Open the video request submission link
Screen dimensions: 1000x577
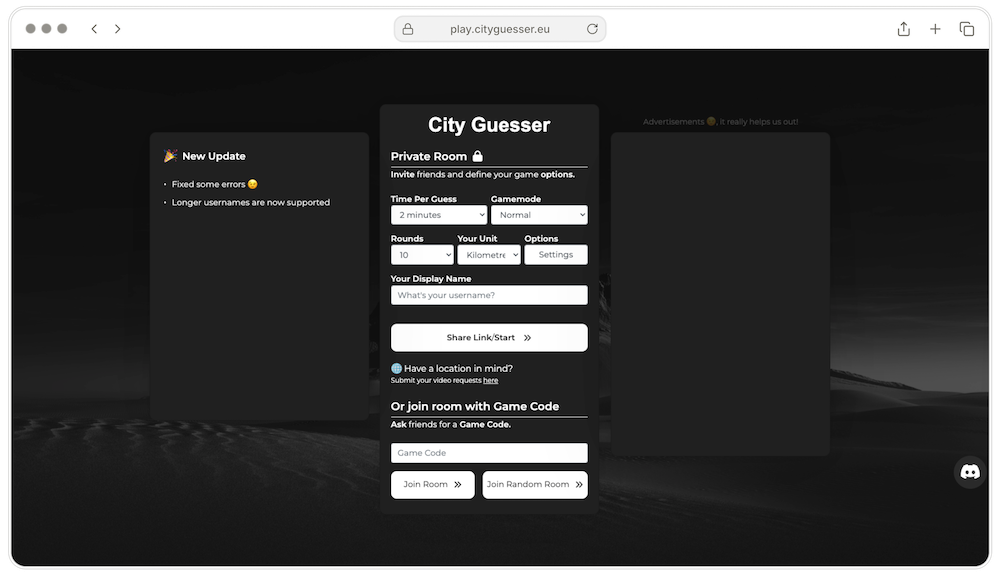coord(490,380)
